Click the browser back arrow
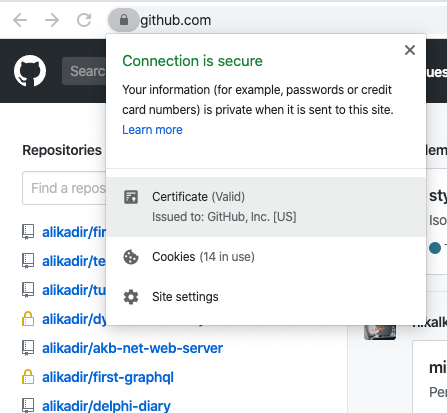This screenshot has width=447, height=413. coord(20,20)
